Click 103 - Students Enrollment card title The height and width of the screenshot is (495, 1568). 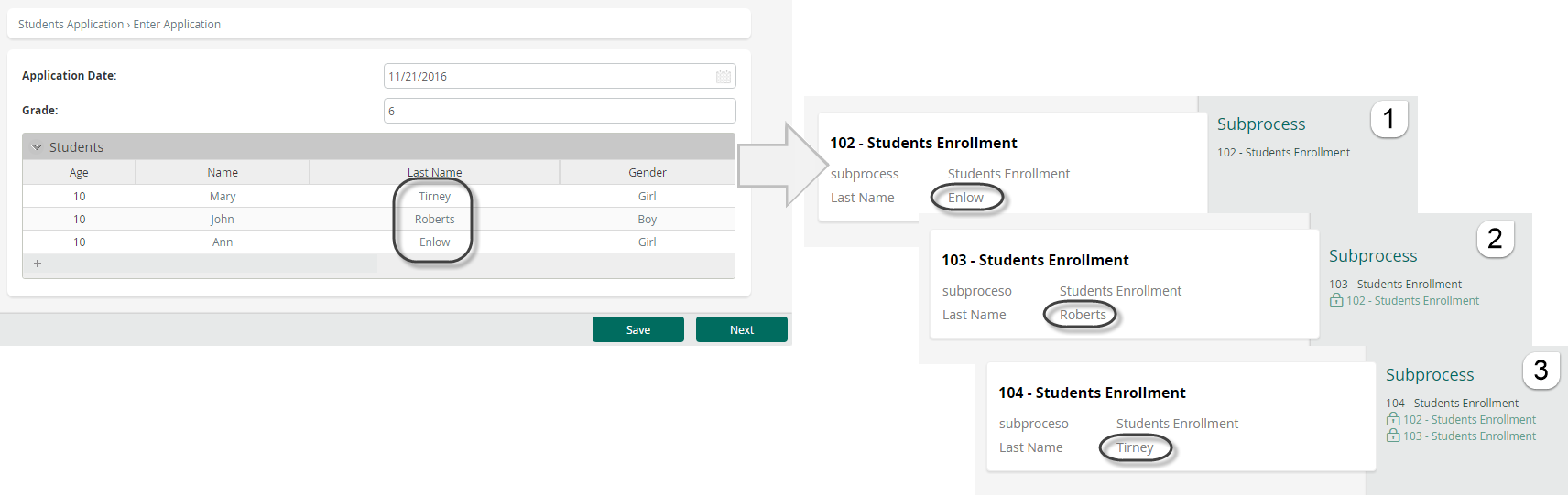pos(1035,260)
